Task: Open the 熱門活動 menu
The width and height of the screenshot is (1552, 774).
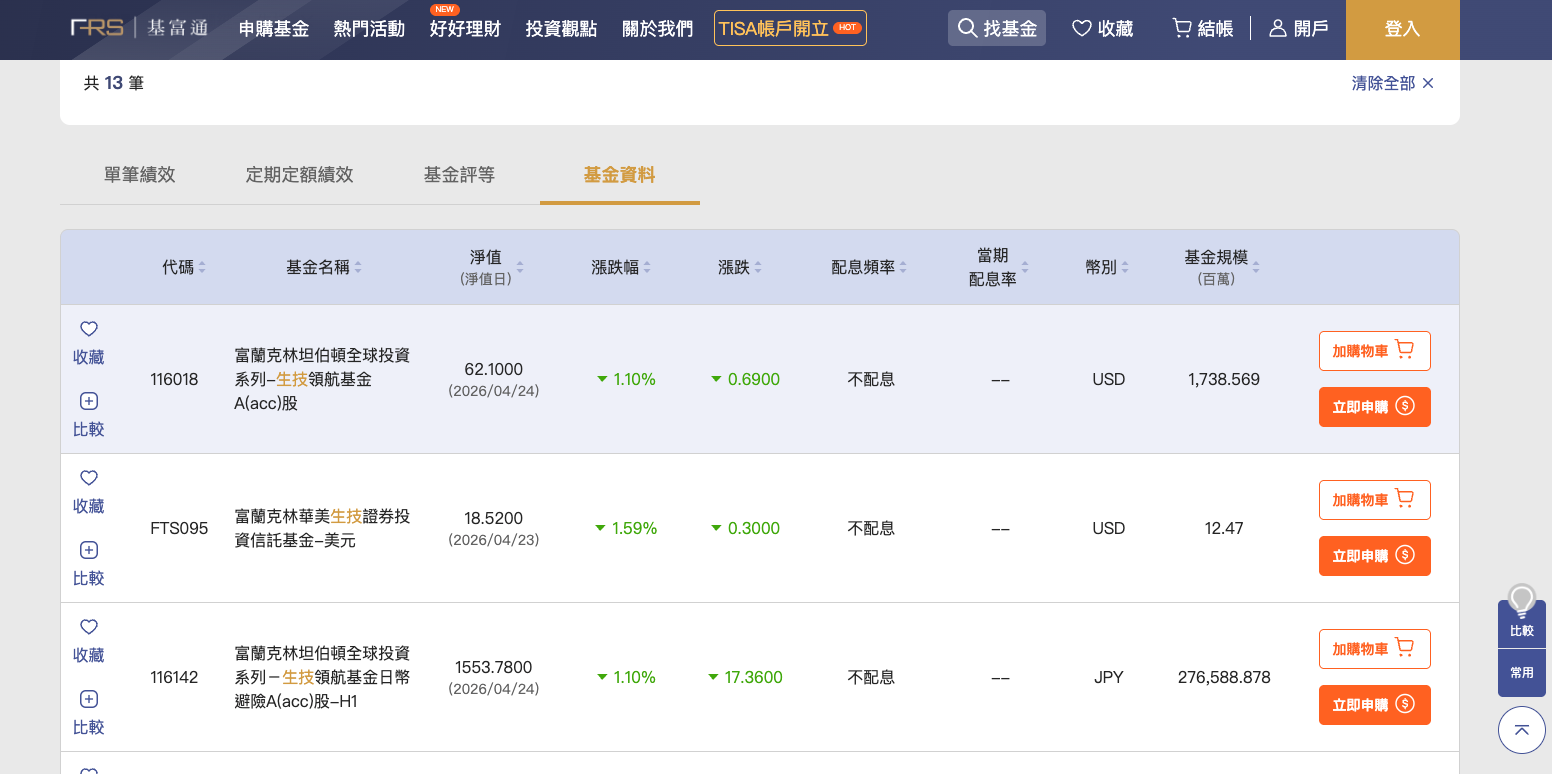Action: pyautogui.click(x=369, y=29)
